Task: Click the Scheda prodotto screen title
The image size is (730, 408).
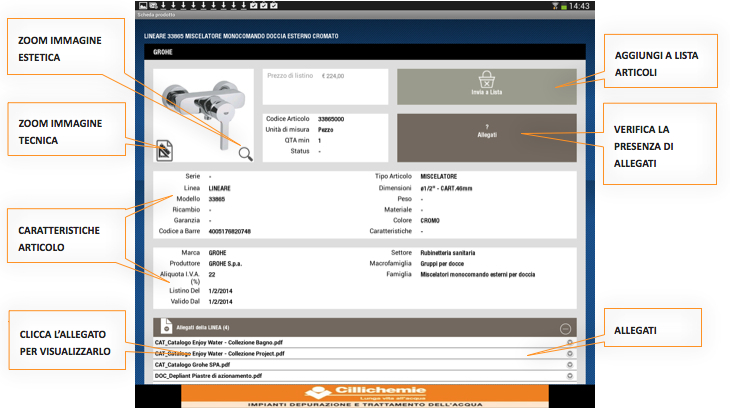Action: 156,15
